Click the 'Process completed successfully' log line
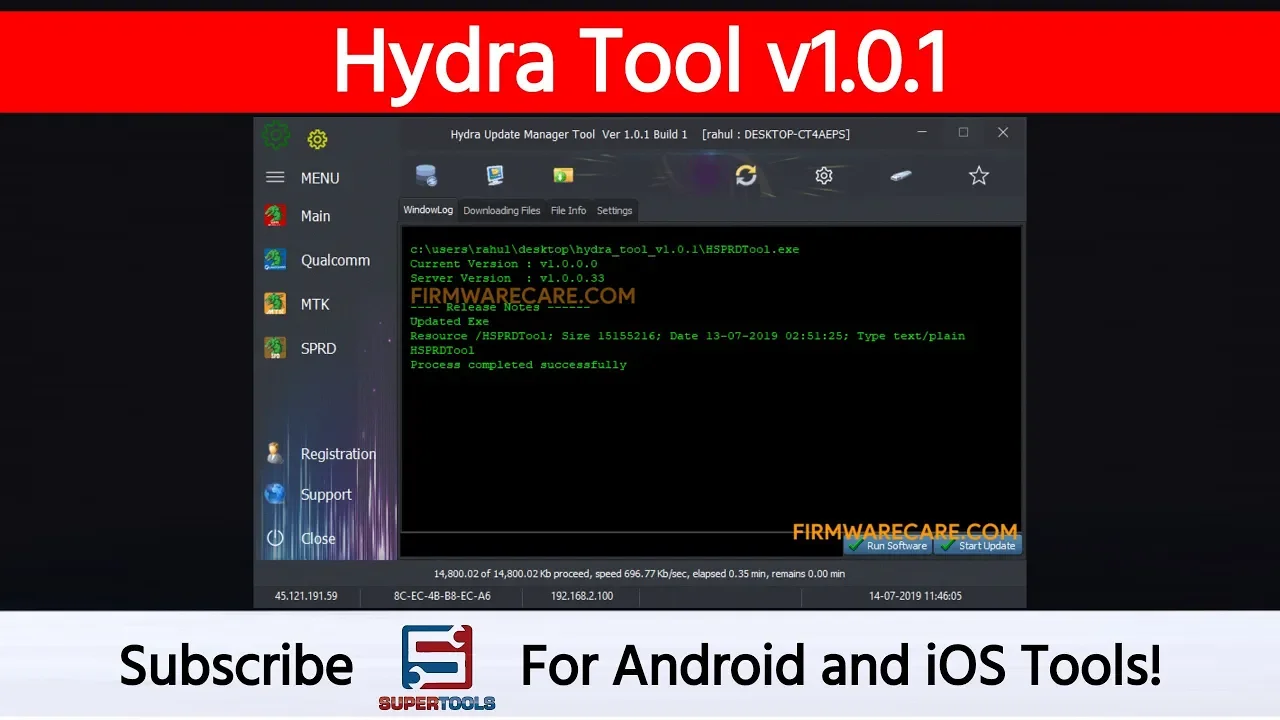Screen dimensions: 1280x720 click(x=518, y=365)
